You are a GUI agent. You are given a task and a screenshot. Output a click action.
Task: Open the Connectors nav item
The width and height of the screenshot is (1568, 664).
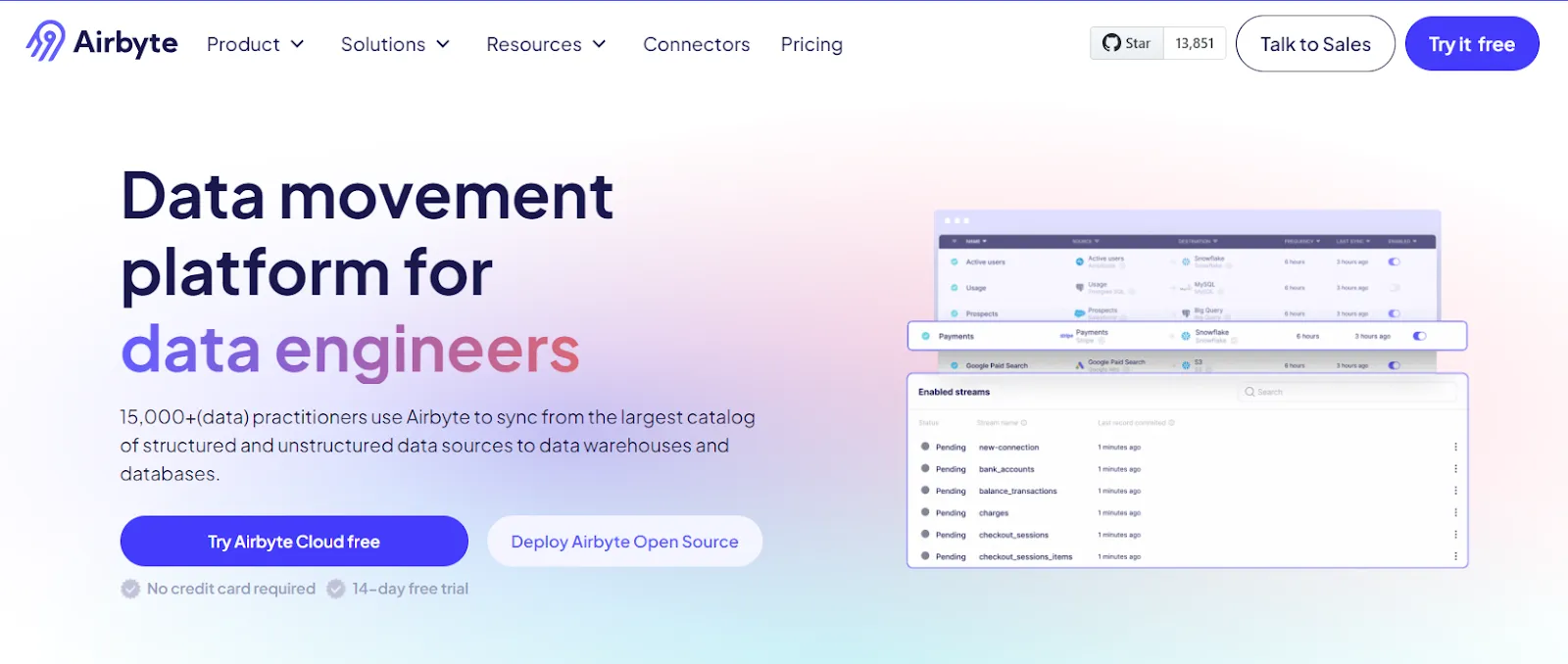point(697,44)
